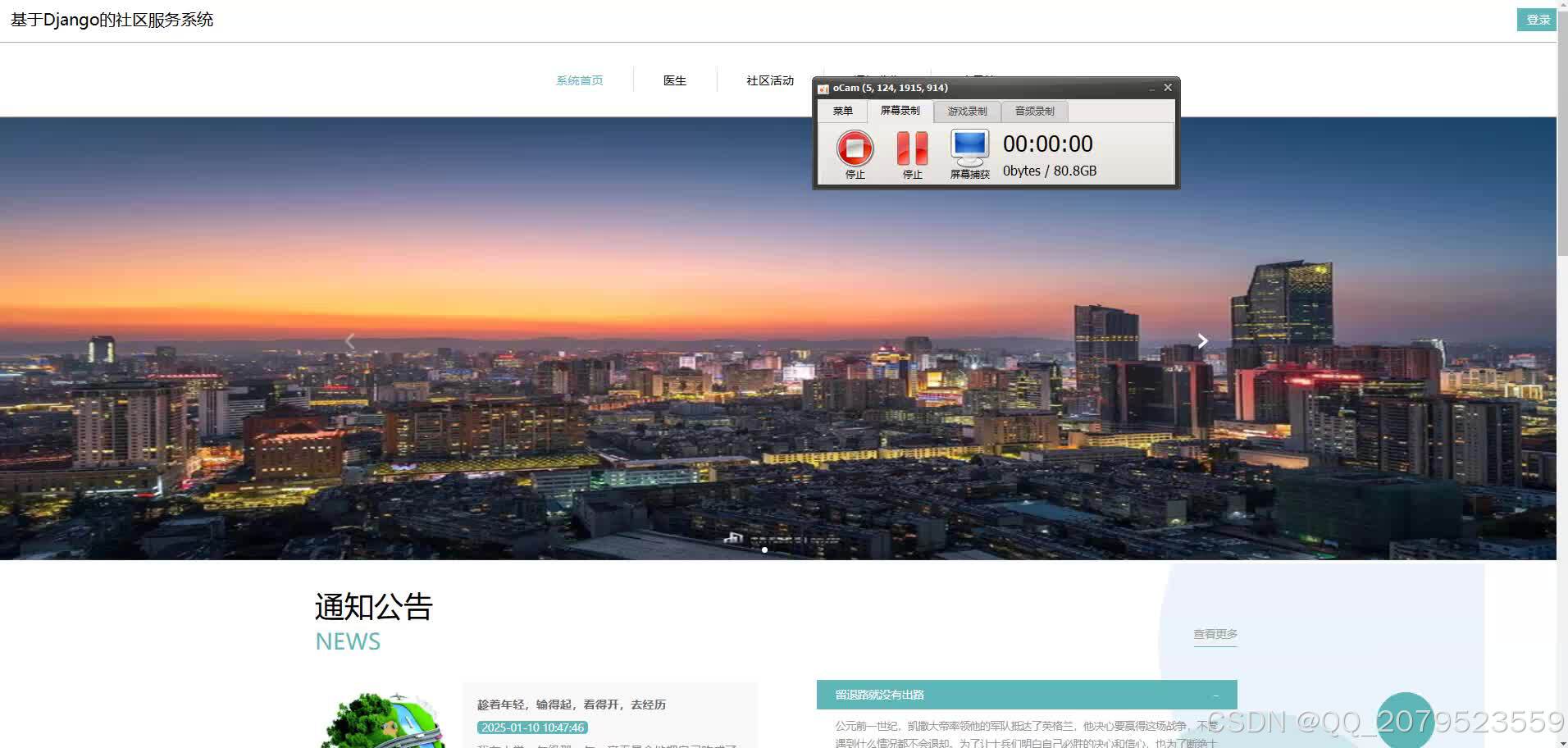Switch to the 音频录制 tab in oCam
1568x748 pixels.
pyautogui.click(x=1034, y=112)
